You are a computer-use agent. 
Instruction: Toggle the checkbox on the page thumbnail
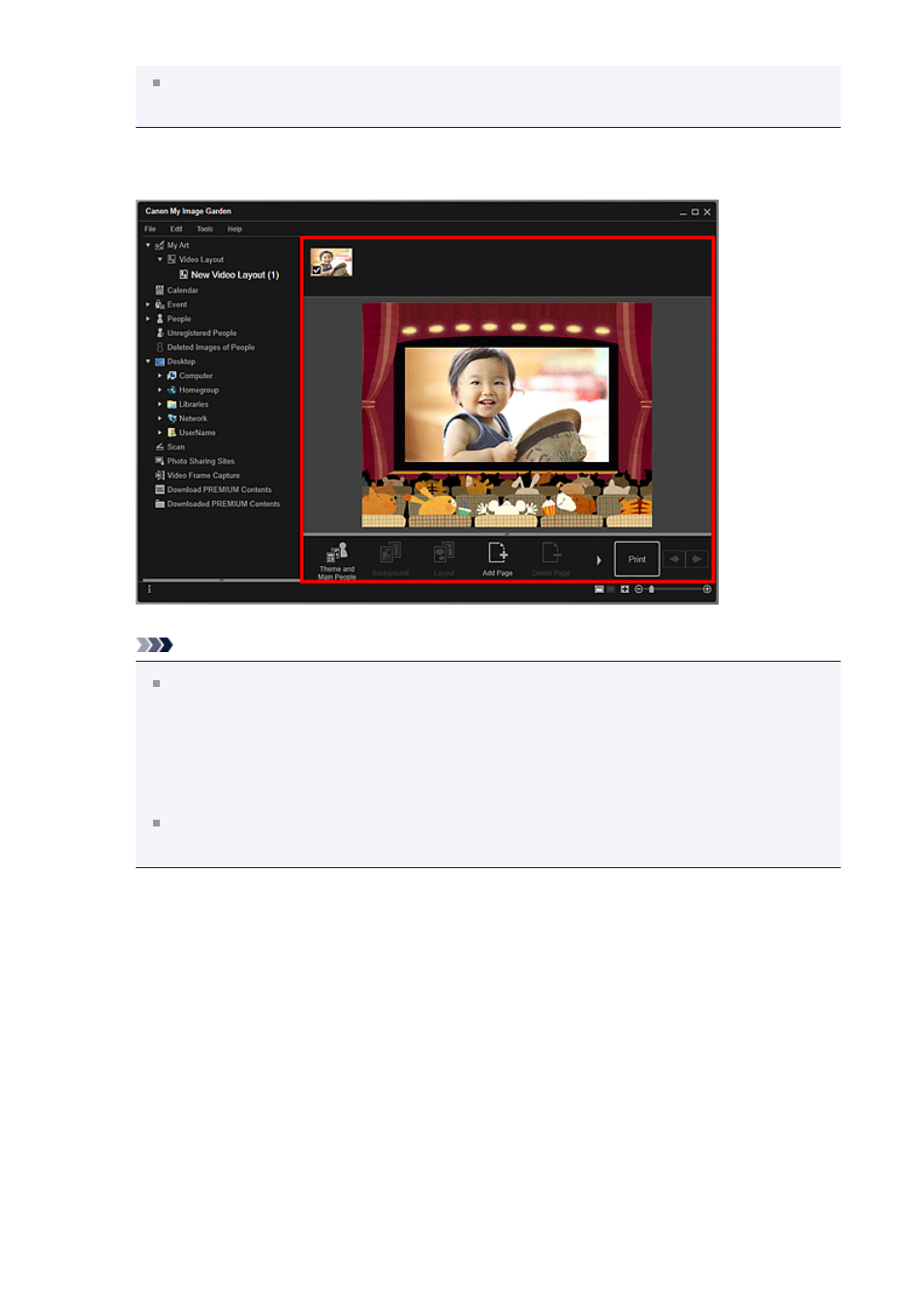pos(317,270)
